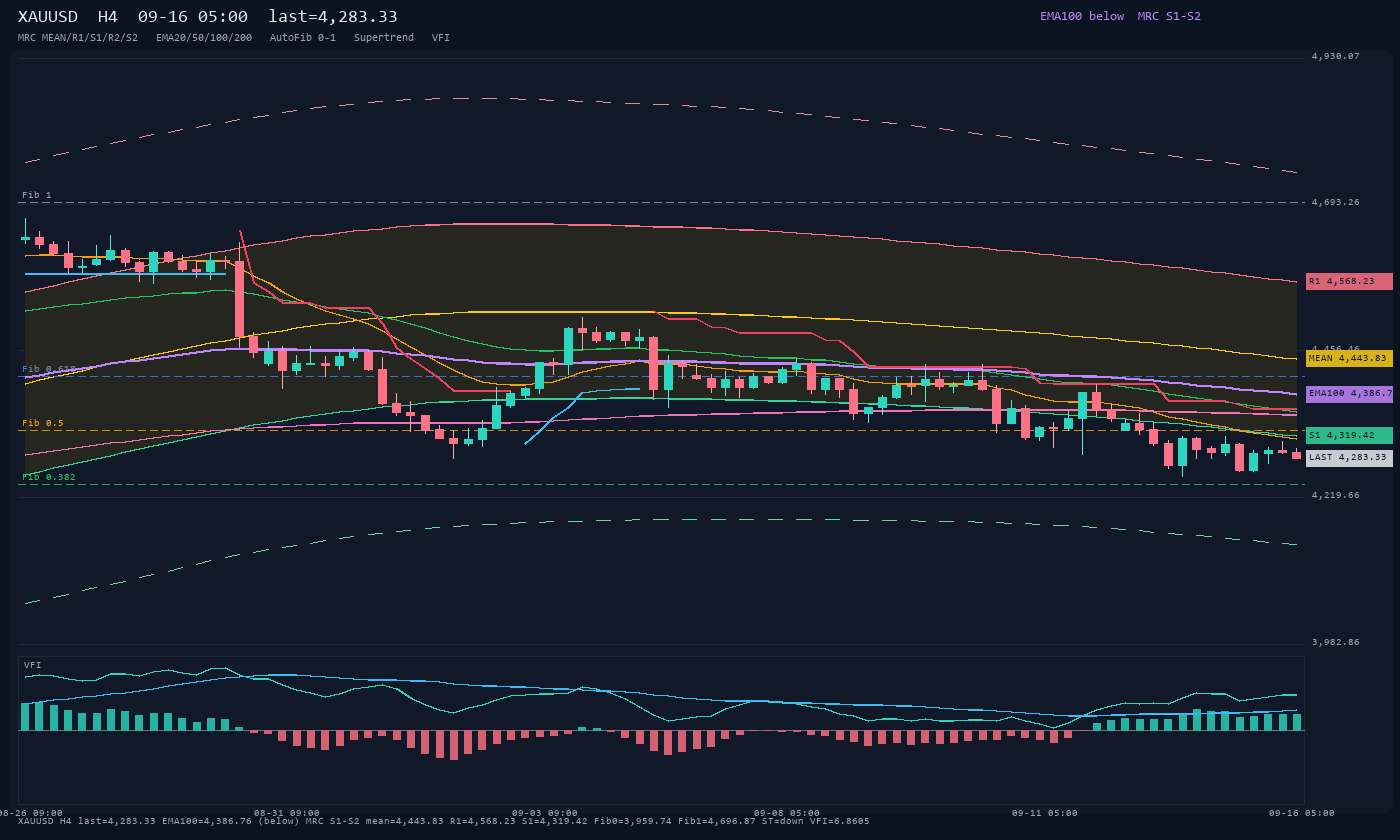This screenshot has height=840, width=1400.
Task: Click the LAST 4,283.33 price tag
Action: click(x=1349, y=458)
